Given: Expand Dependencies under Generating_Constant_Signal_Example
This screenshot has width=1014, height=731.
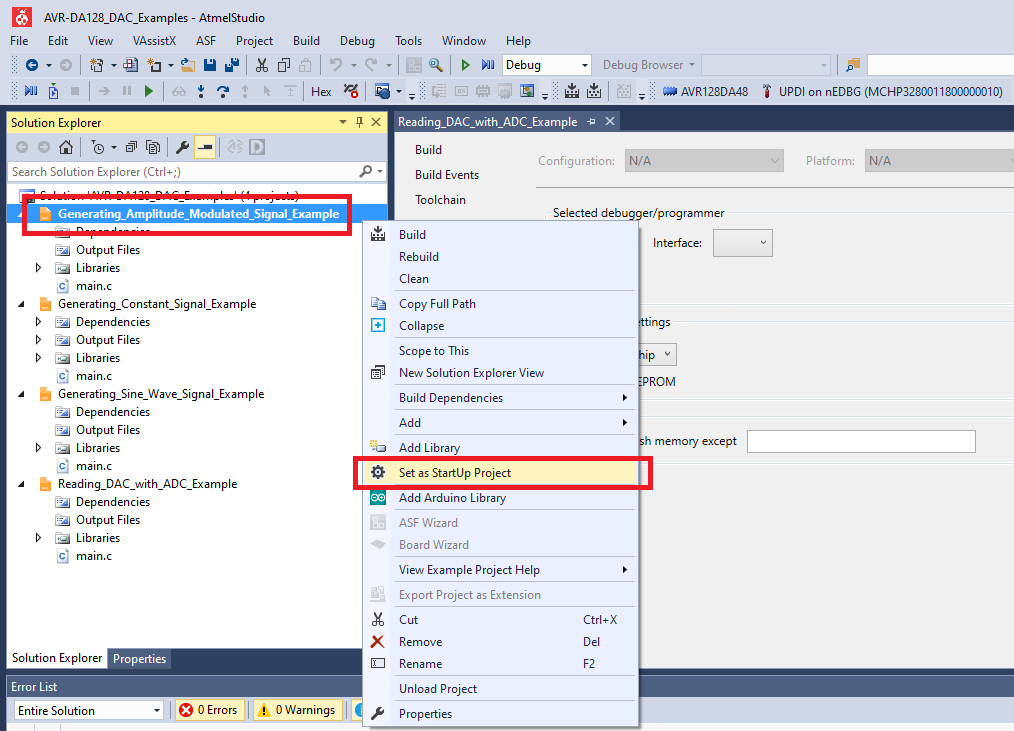Looking at the screenshot, I should (x=38, y=322).
